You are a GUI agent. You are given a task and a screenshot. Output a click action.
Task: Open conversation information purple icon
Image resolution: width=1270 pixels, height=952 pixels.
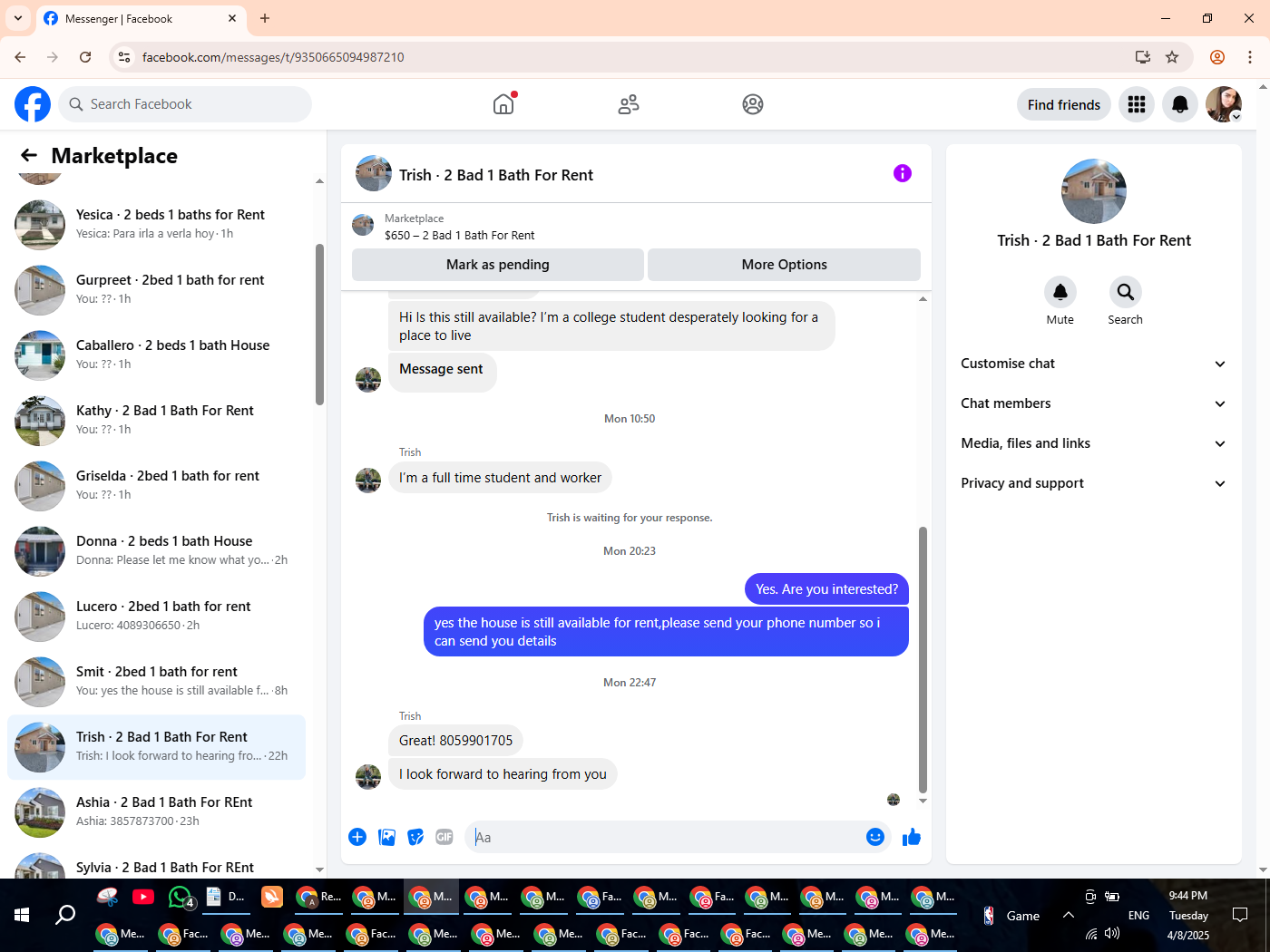coord(903,173)
